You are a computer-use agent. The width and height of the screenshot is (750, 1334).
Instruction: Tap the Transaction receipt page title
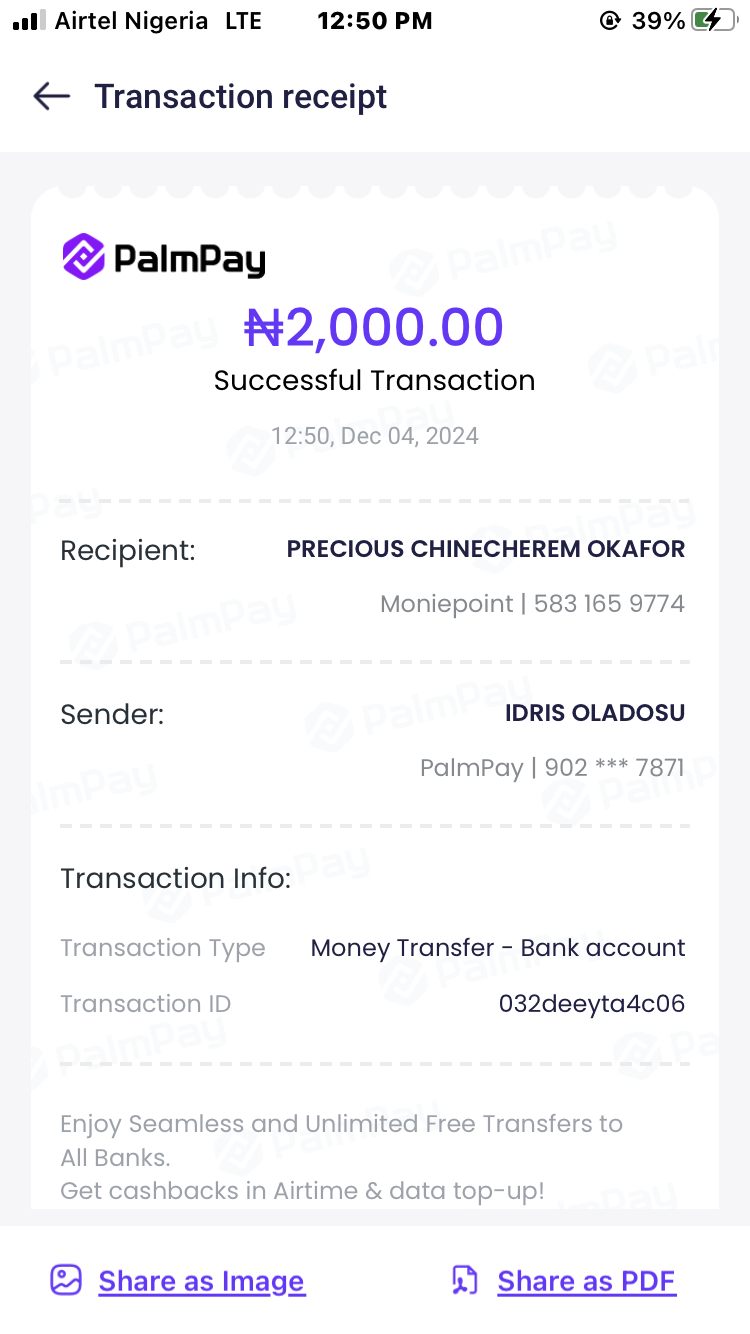[x=240, y=97]
